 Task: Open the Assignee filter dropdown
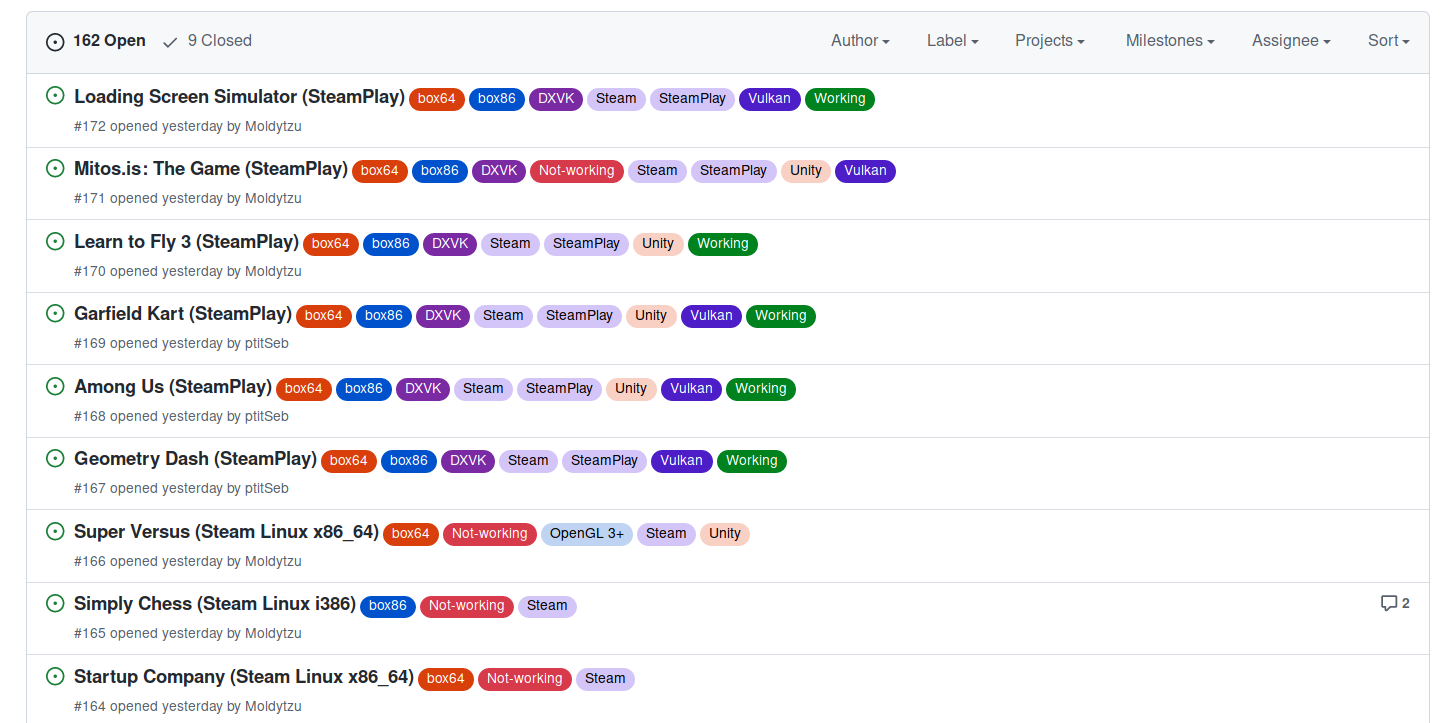(x=1291, y=41)
